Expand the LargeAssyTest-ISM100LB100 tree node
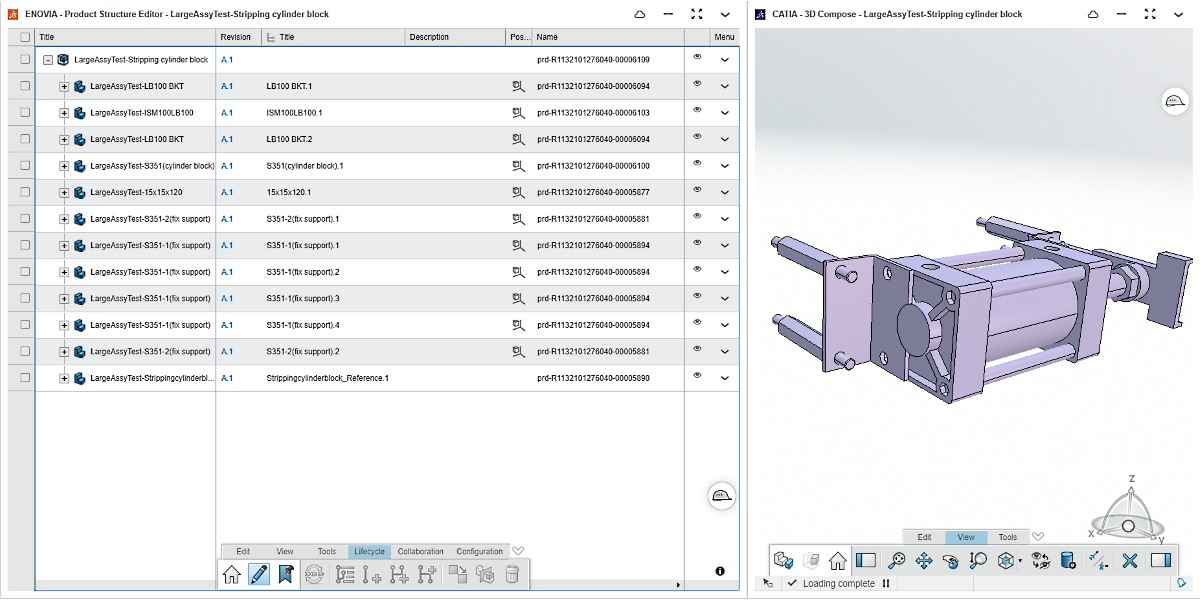Viewport: 1200px width, 600px height. click(x=64, y=113)
